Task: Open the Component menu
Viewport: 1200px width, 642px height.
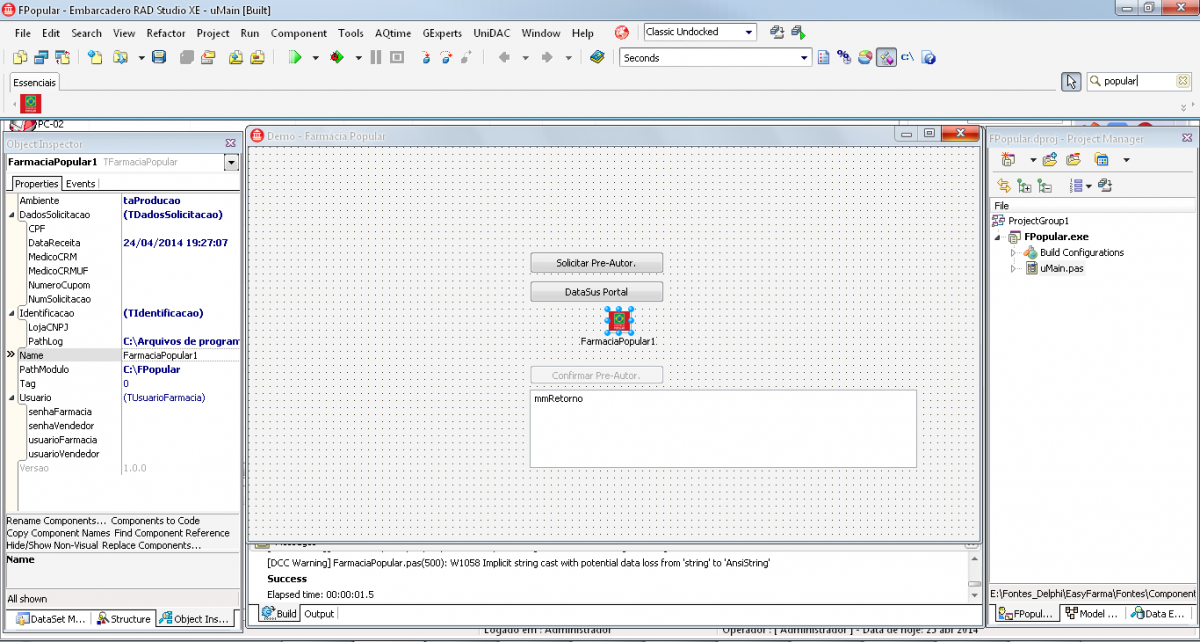Action: (x=299, y=33)
